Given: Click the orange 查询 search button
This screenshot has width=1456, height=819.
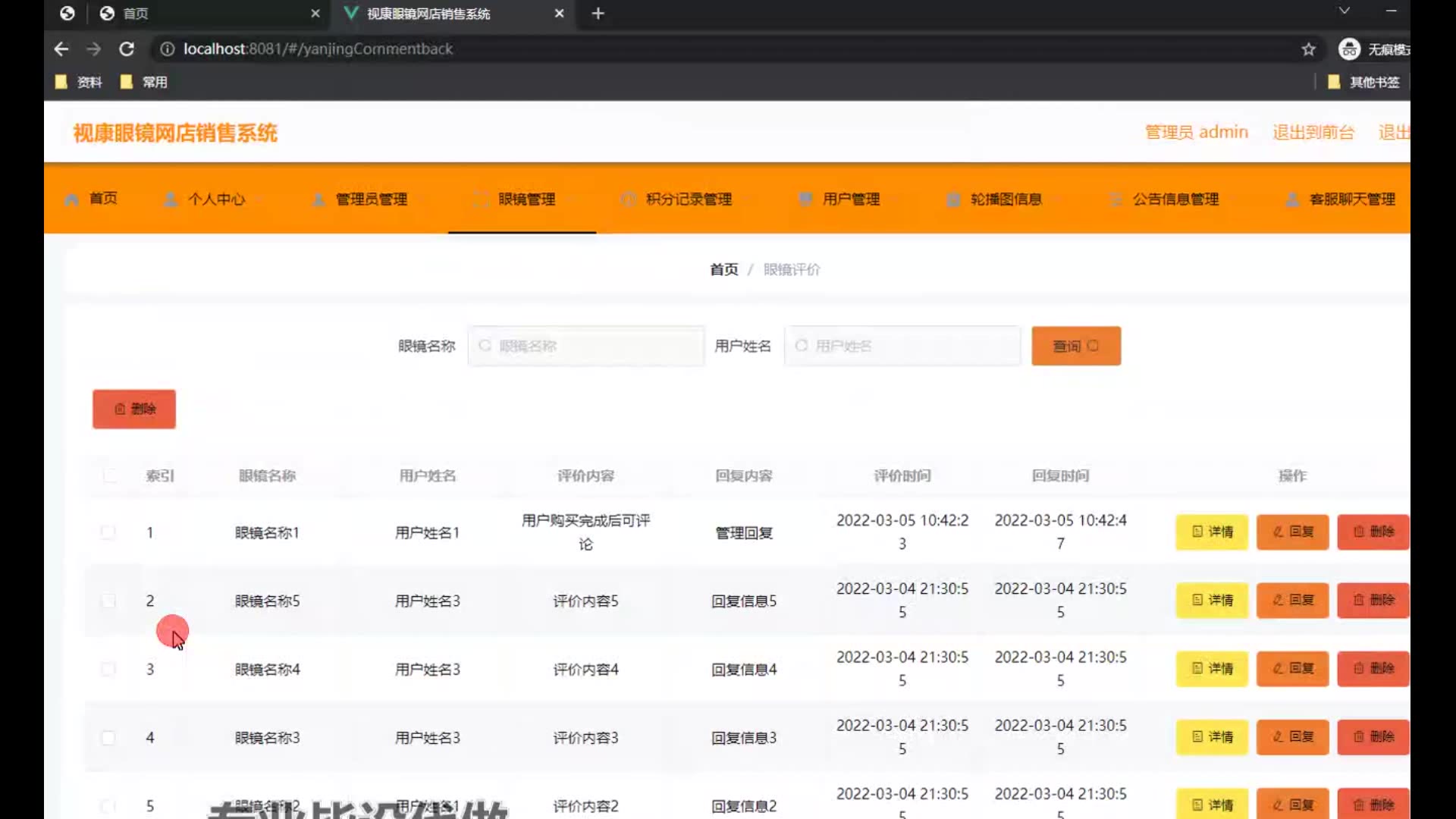Looking at the screenshot, I should click(1075, 346).
